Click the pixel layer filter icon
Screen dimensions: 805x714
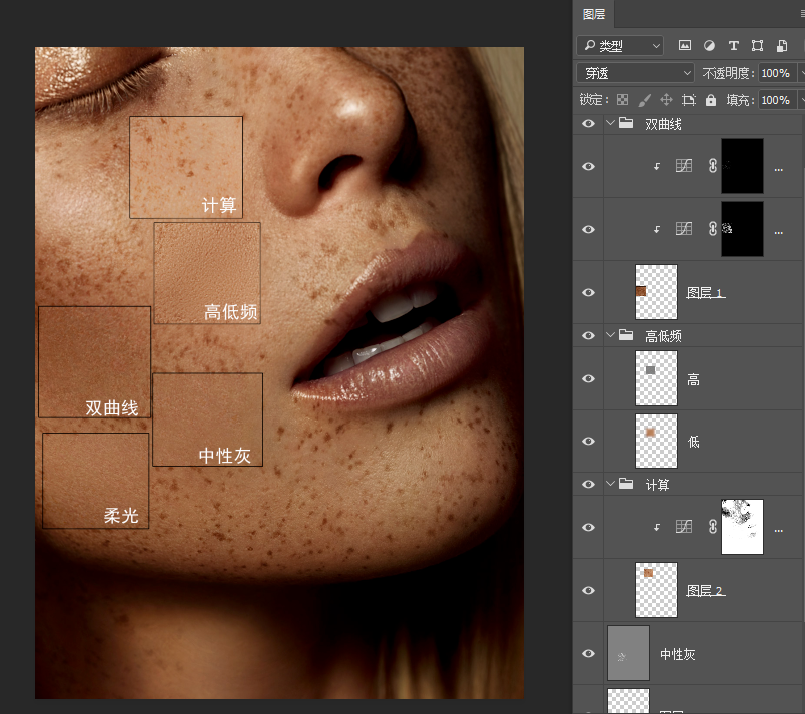(x=685, y=45)
